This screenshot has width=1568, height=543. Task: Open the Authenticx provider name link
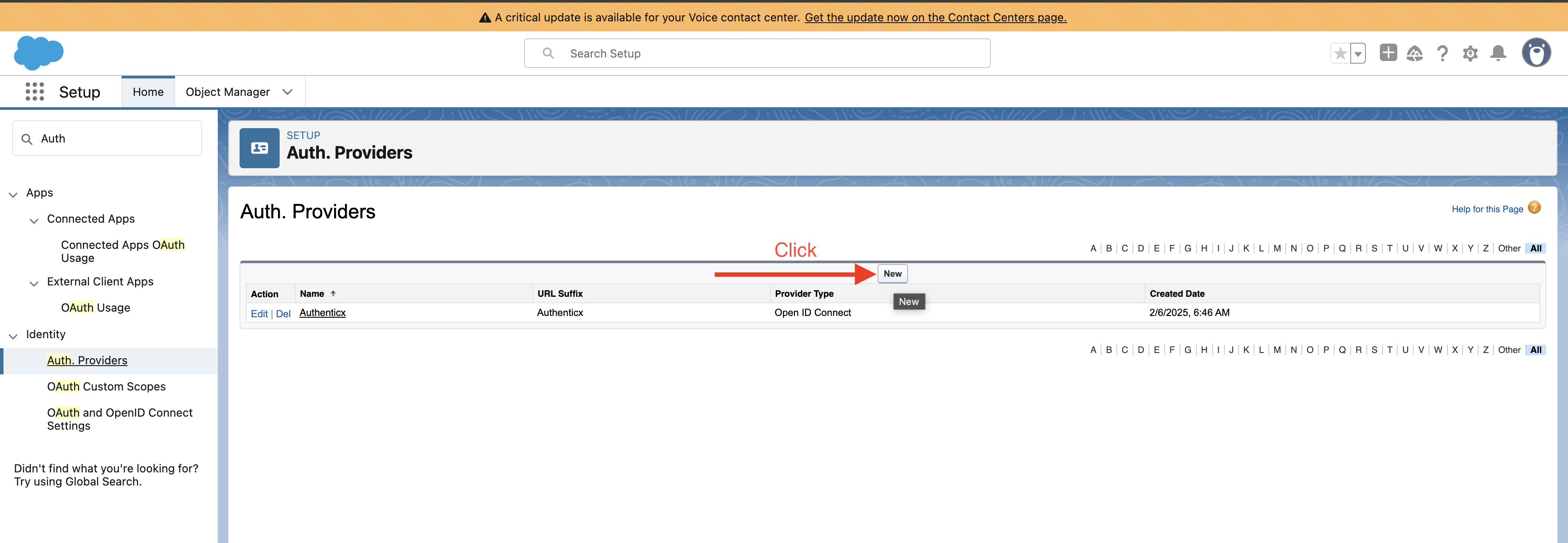point(322,312)
